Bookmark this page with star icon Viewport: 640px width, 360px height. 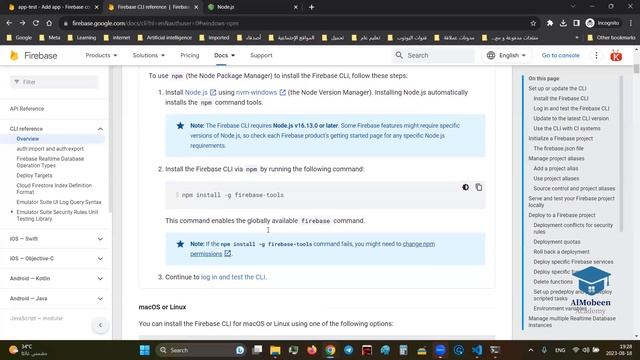(x=533, y=23)
